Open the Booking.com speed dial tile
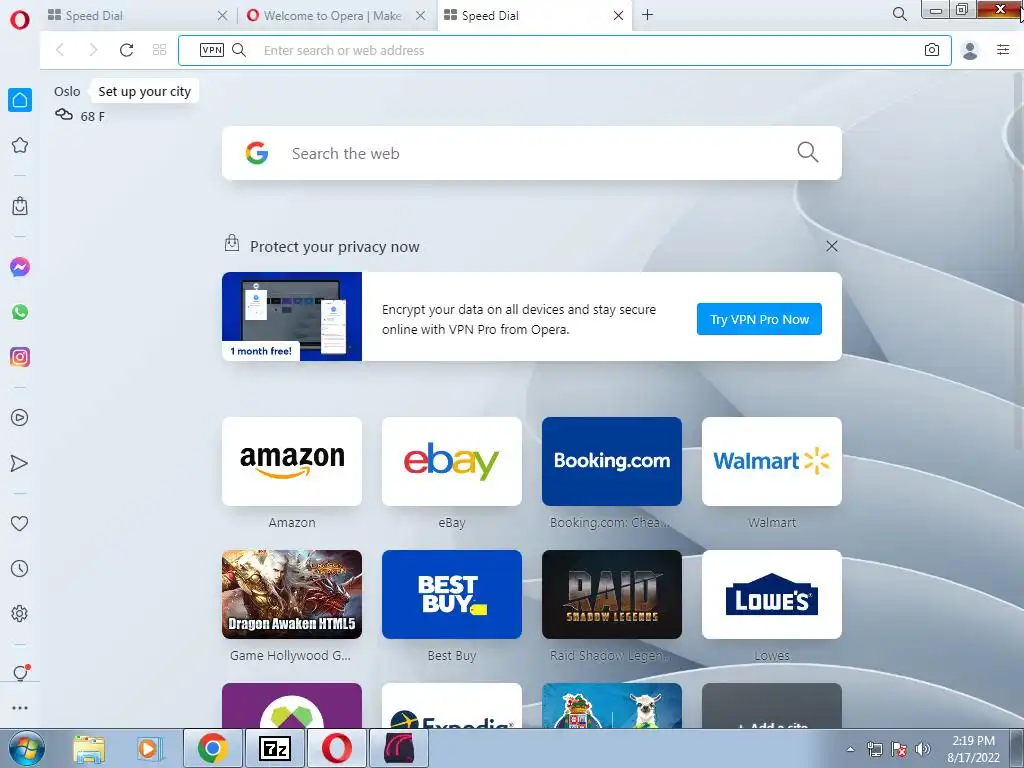Screen dimensions: 1024x768 pos(612,461)
